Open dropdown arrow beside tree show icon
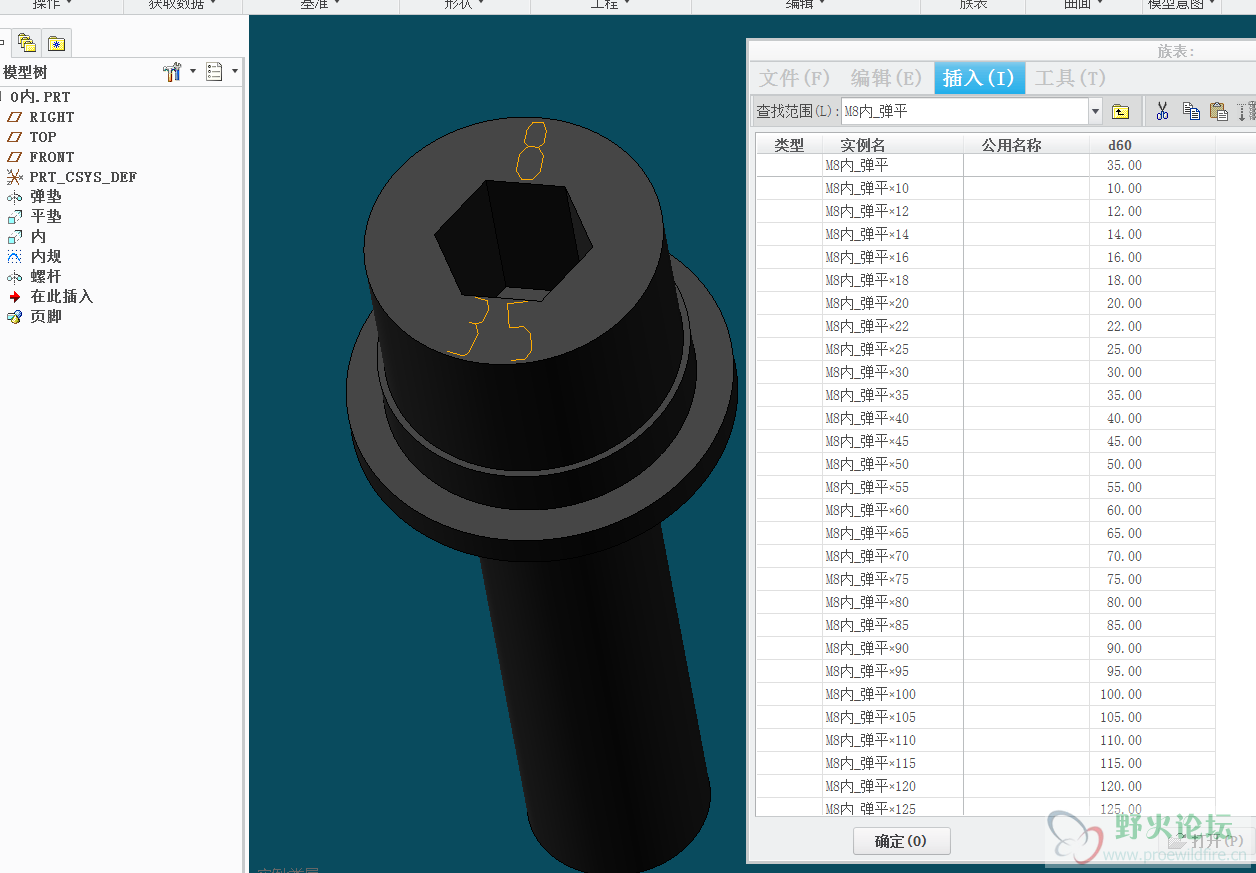The image size is (1256, 873). click(235, 72)
